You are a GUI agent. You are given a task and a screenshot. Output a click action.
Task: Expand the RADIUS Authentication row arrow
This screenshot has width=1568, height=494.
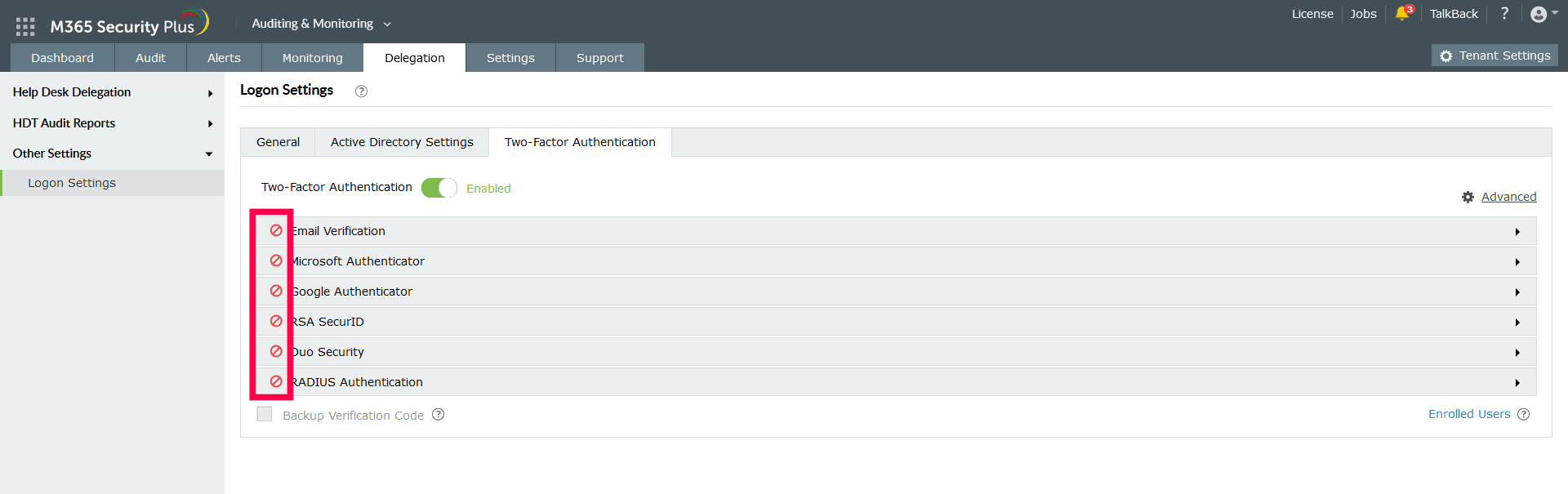click(1517, 383)
